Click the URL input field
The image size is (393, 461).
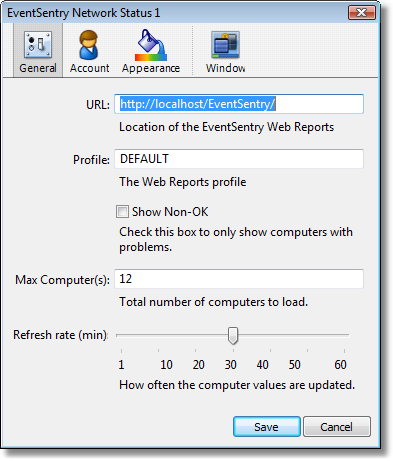pos(239,104)
